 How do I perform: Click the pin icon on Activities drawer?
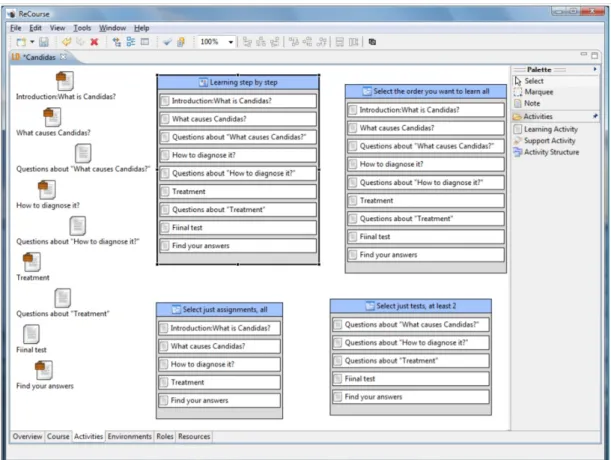595,116
